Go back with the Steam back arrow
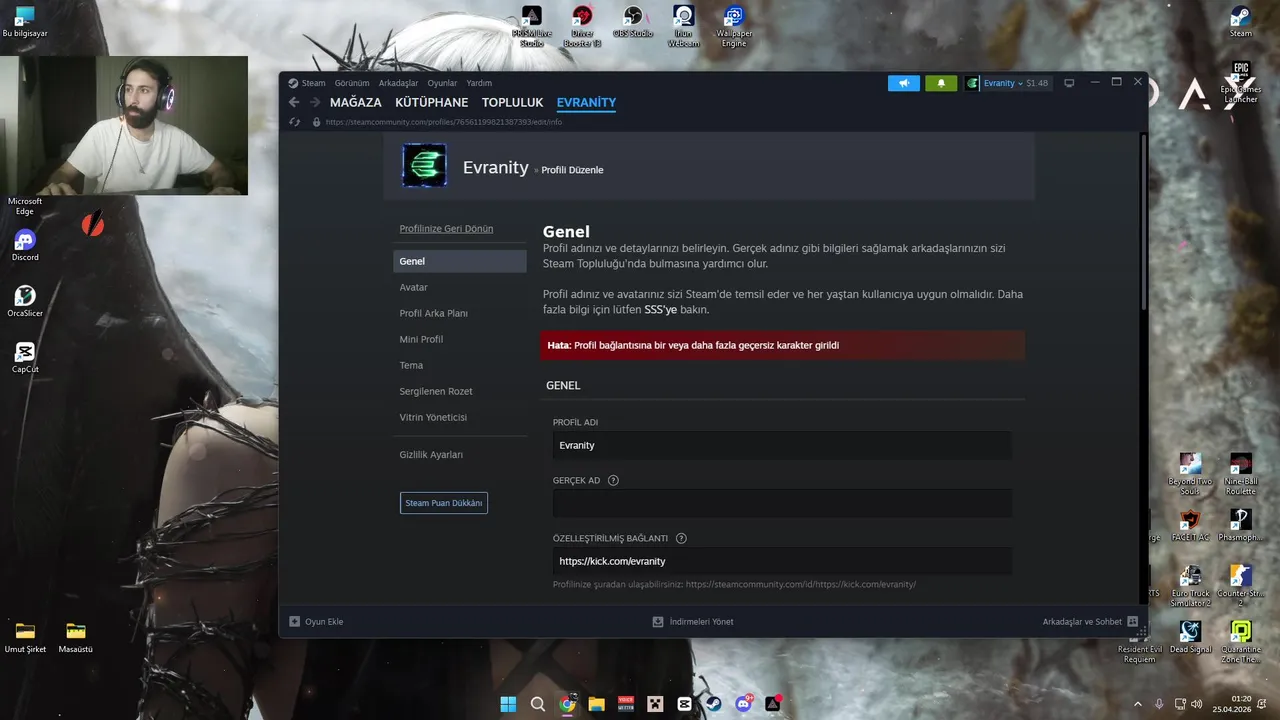Screen dimensions: 1280x720 click(294, 102)
